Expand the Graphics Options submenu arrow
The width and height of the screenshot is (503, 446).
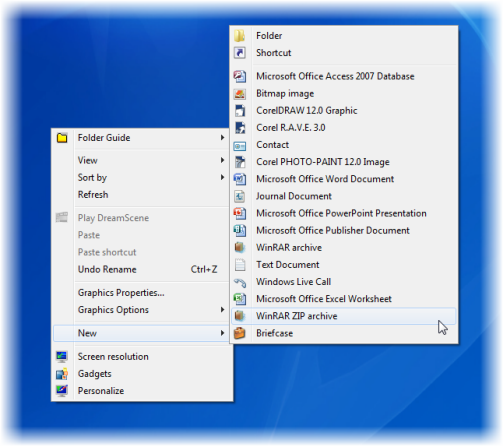[222, 309]
